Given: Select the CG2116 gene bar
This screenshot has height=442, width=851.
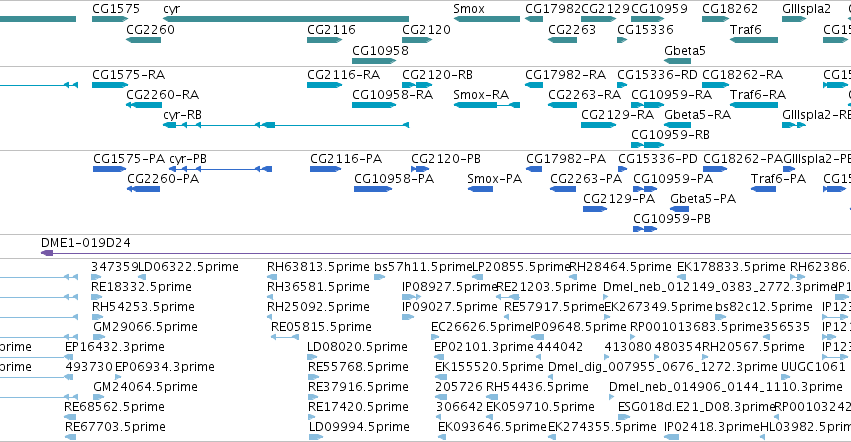Looking at the screenshot, I should pos(325,40).
